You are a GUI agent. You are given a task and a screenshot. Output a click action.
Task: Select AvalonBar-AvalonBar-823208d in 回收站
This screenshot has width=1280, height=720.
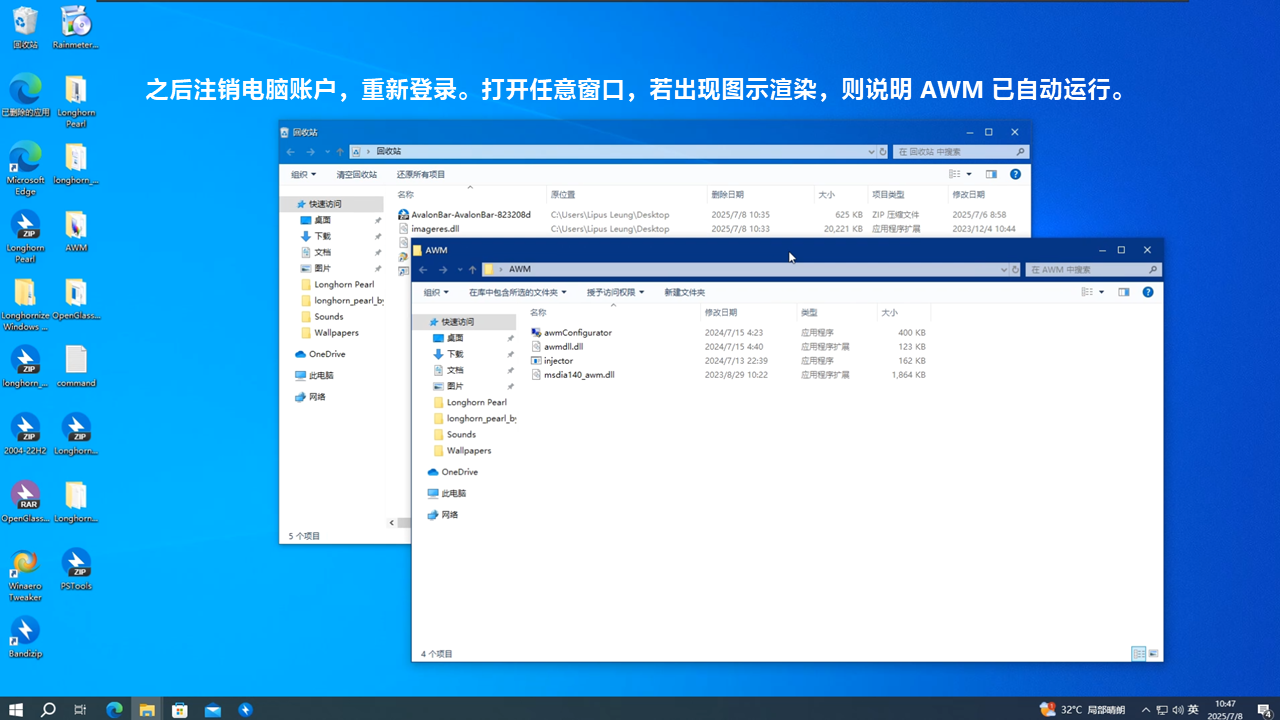pyautogui.click(x=470, y=214)
